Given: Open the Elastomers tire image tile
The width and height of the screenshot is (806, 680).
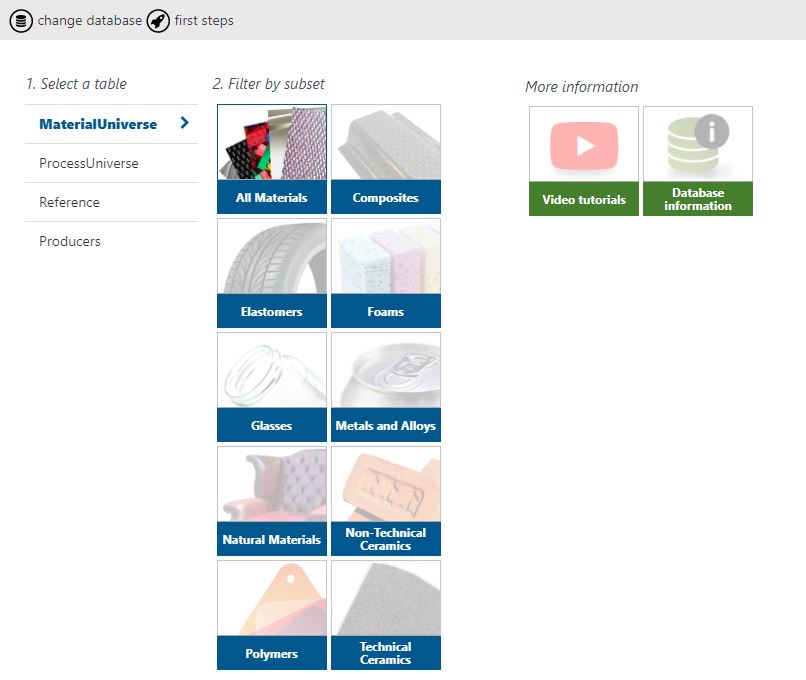Looking at the screenshot, I should coord(272,256).
